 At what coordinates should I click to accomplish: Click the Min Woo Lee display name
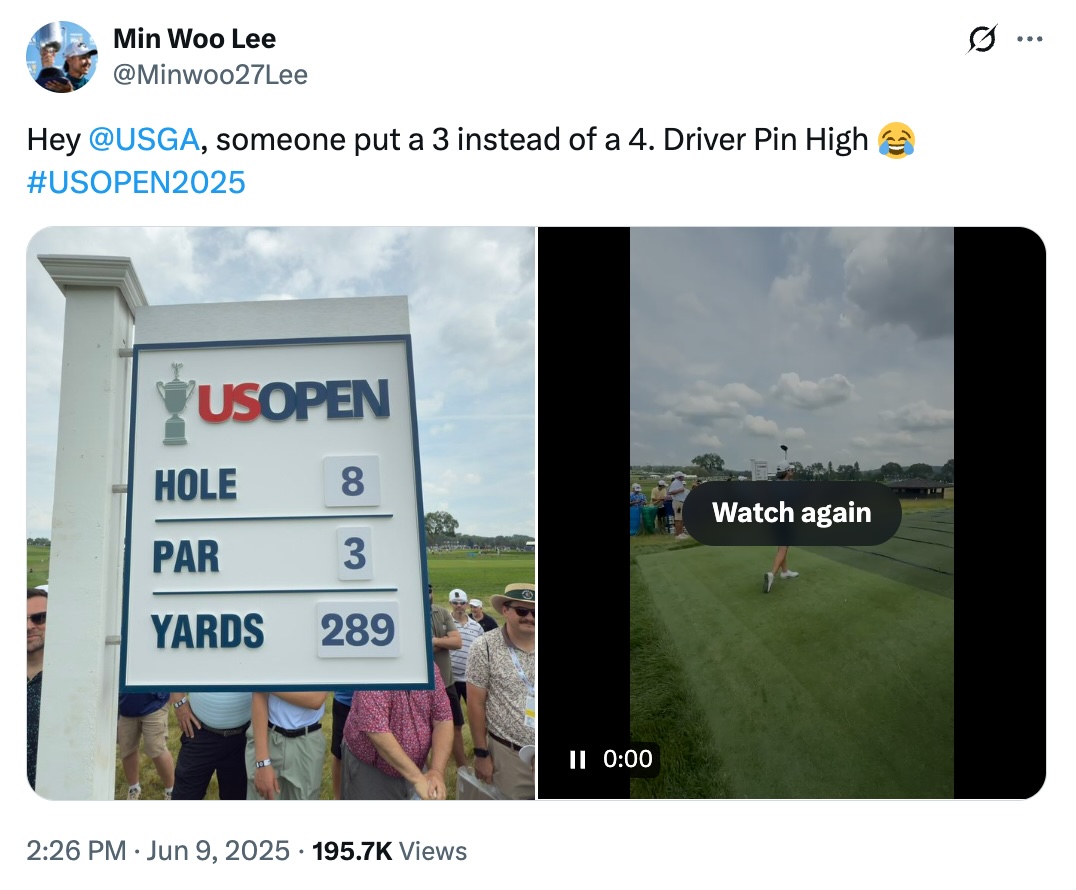[194, 38]
